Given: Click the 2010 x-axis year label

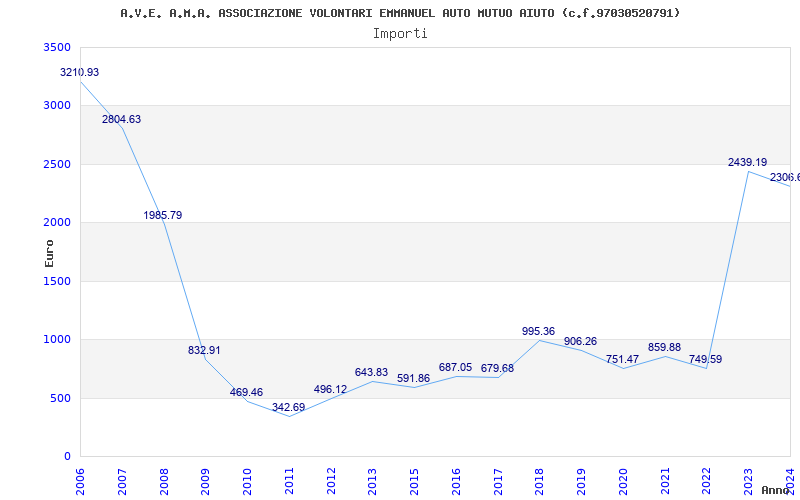Looking at the screenshot, I should click(x=247, y=481).
